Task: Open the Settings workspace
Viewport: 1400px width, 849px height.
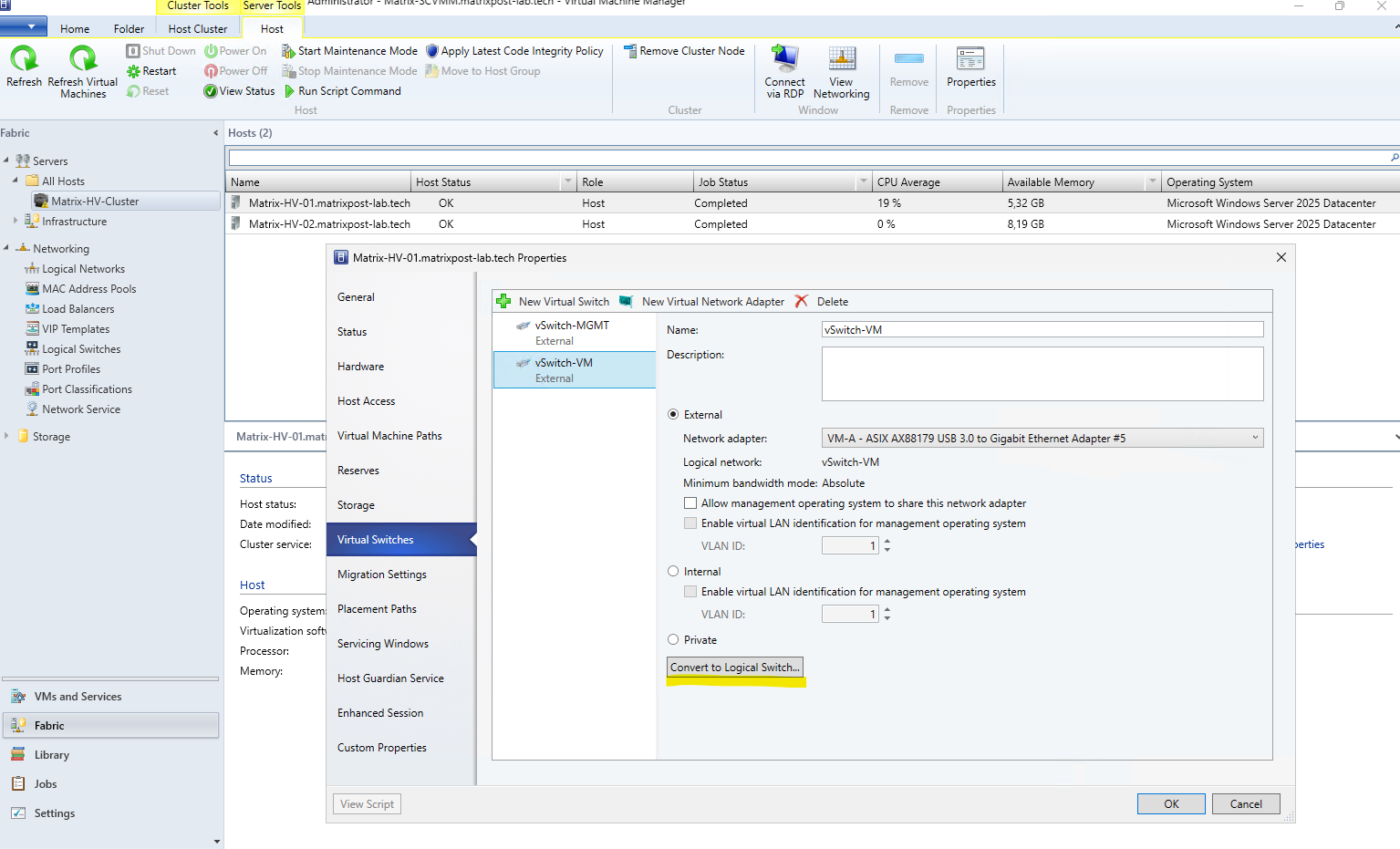Action: coord(110,813)
